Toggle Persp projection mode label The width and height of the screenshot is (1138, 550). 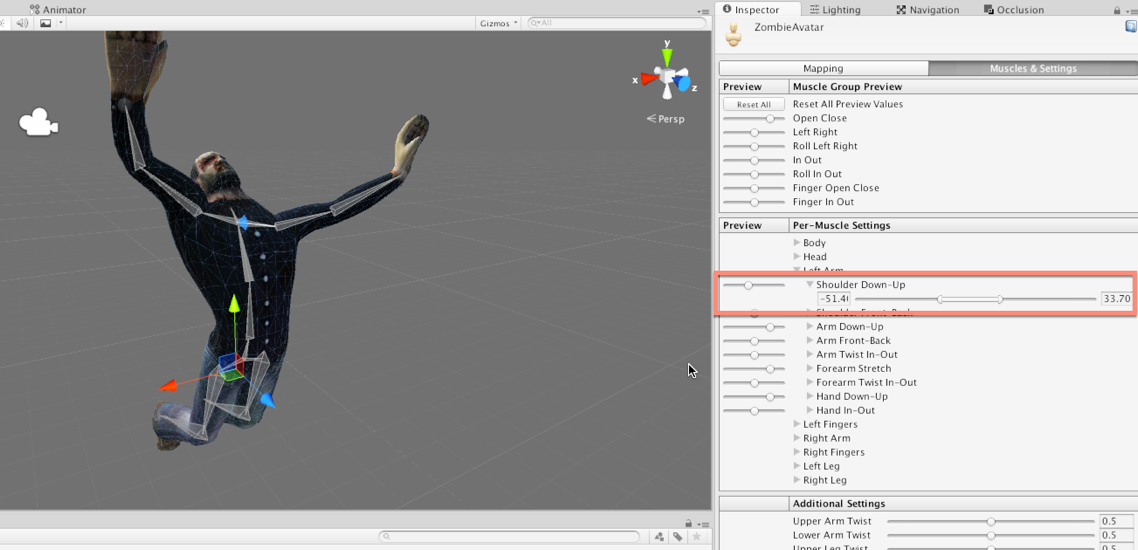pyautogui.click(x=666, y=119)
